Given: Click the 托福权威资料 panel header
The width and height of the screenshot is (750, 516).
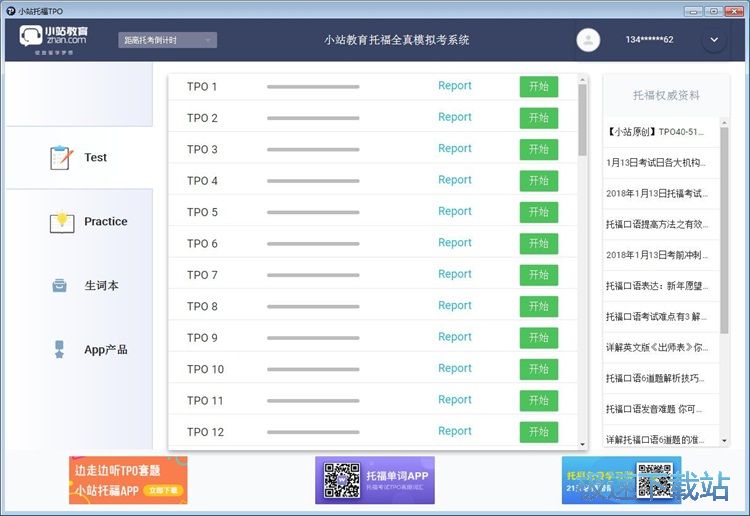Looking at the screenshot, I should point(666,95).
